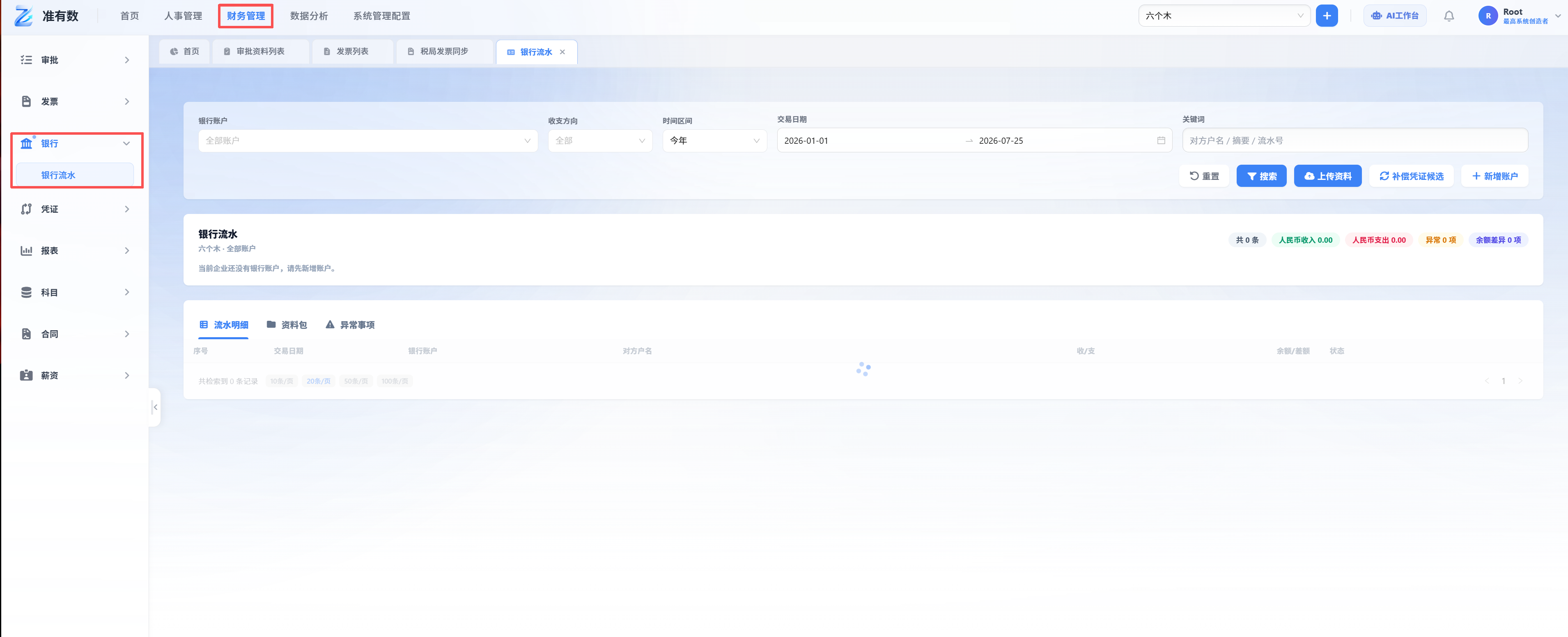The image size is (1568, 637).
Task: Click the 补偿凭证候选 button
Action: coord(1411,176)
